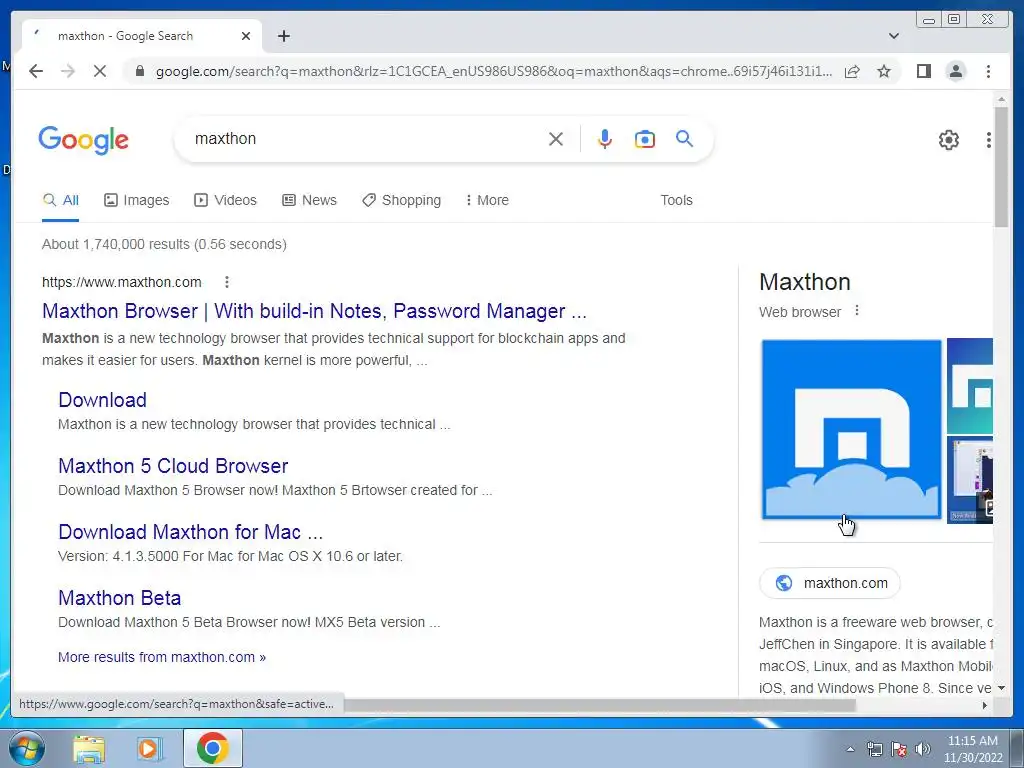
Task: Open the Maxthon Beta link
Action: point(120,598)
